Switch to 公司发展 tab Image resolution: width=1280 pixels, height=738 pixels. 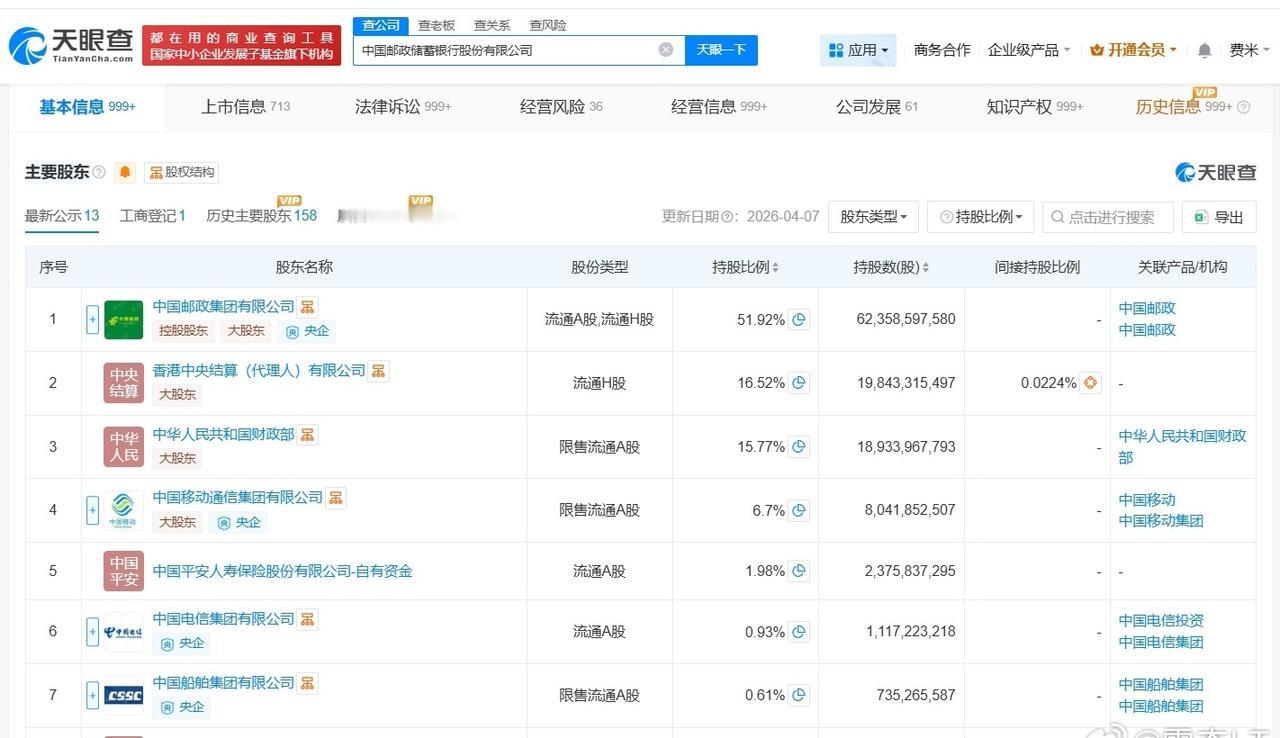[x=877, y=107]
